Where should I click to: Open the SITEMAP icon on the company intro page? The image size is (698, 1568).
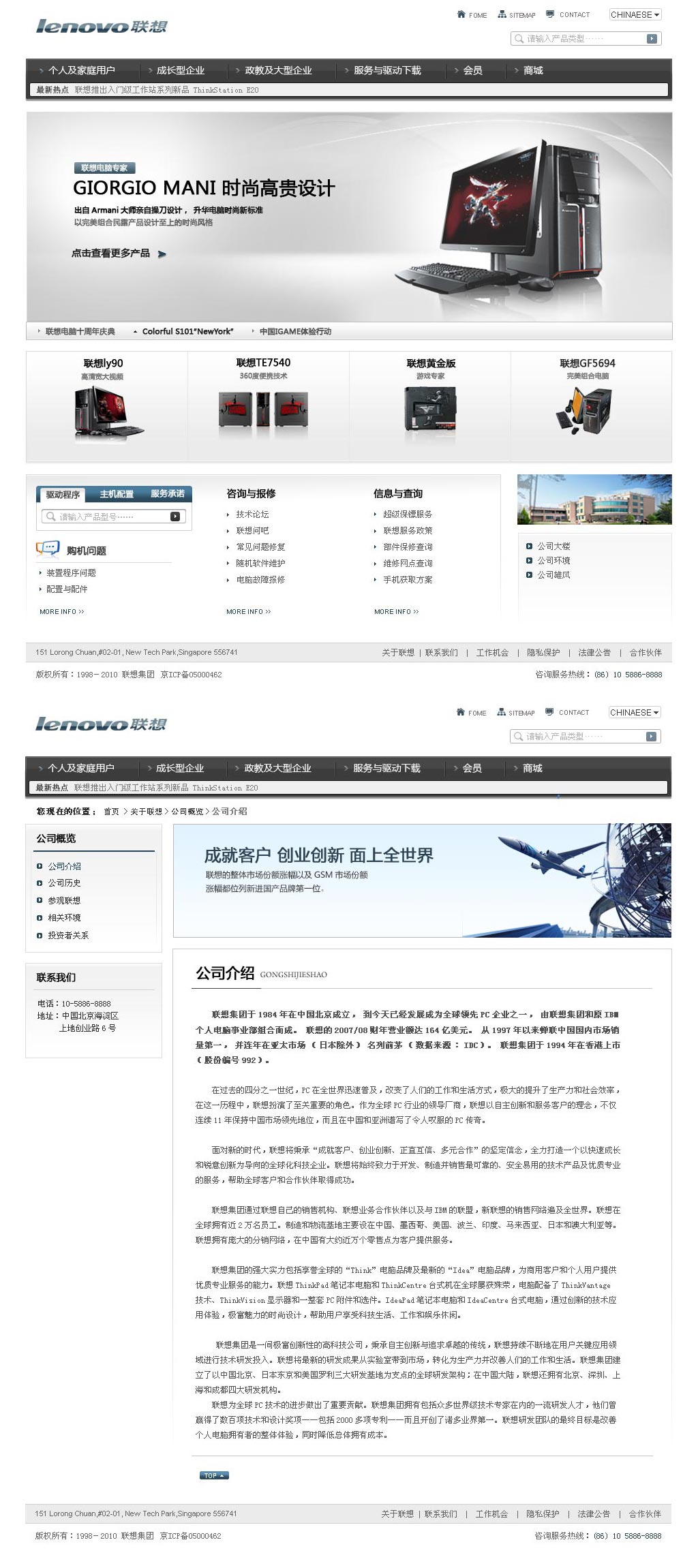[x=502, y=712]
